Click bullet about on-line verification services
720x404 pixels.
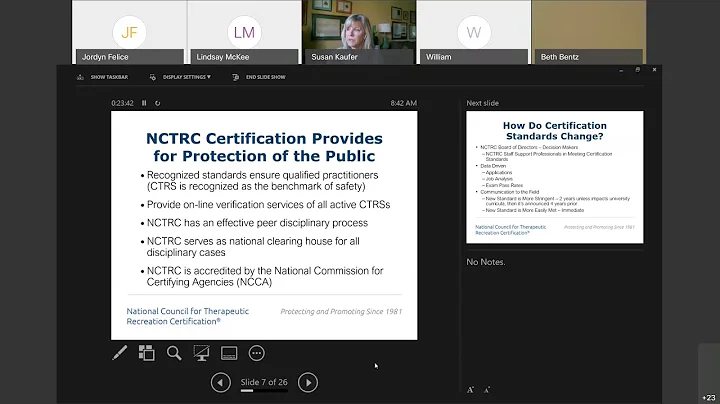(269, 205)
